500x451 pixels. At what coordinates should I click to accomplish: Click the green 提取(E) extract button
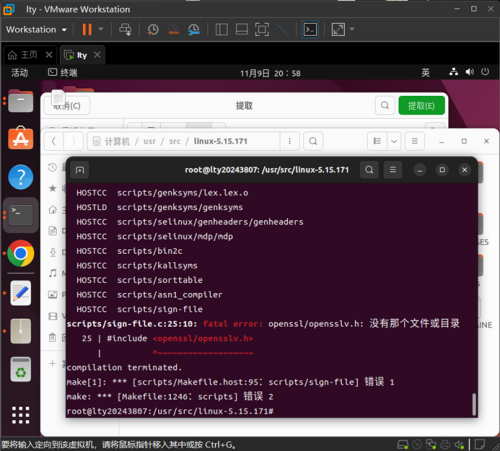coord(422,106)
